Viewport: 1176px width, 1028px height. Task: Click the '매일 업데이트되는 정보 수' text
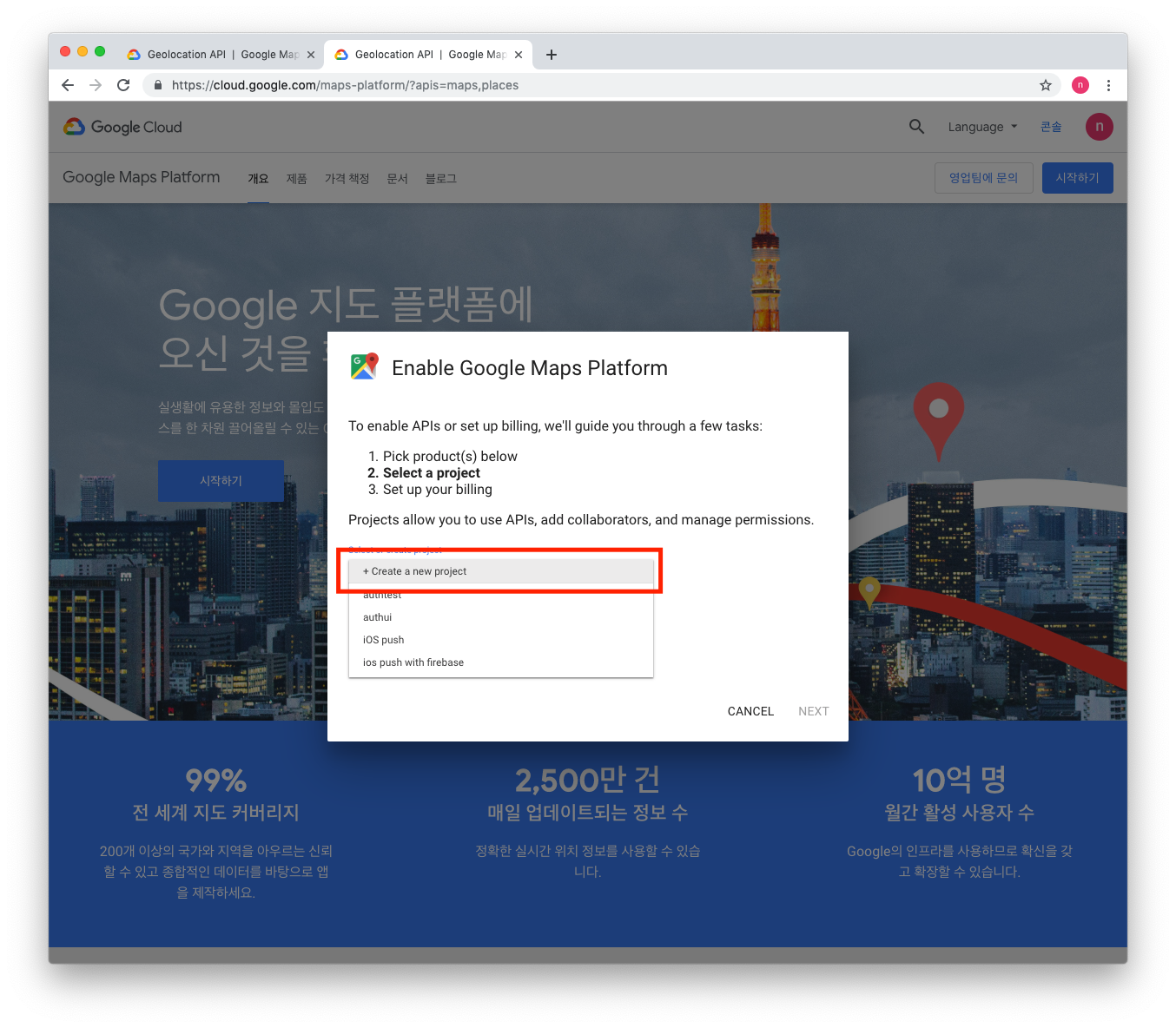[588, 813]
